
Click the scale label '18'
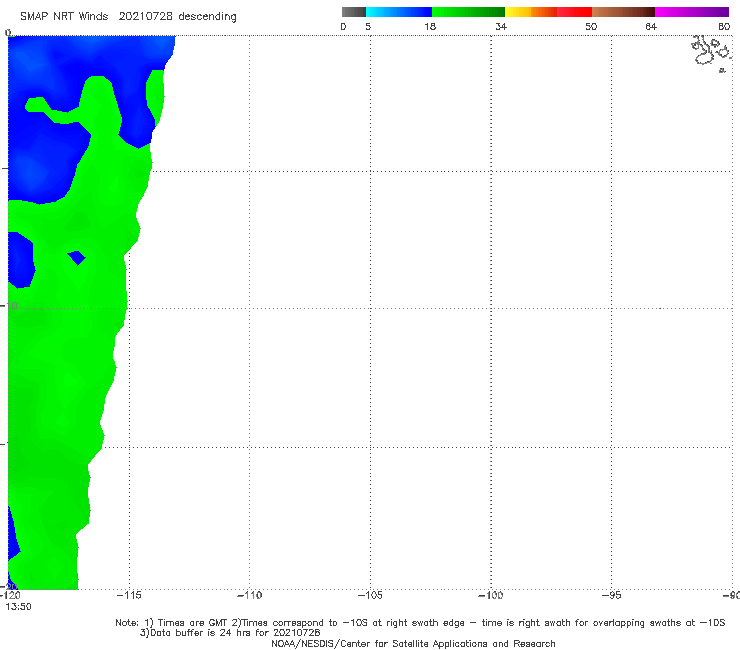(430, 27)
